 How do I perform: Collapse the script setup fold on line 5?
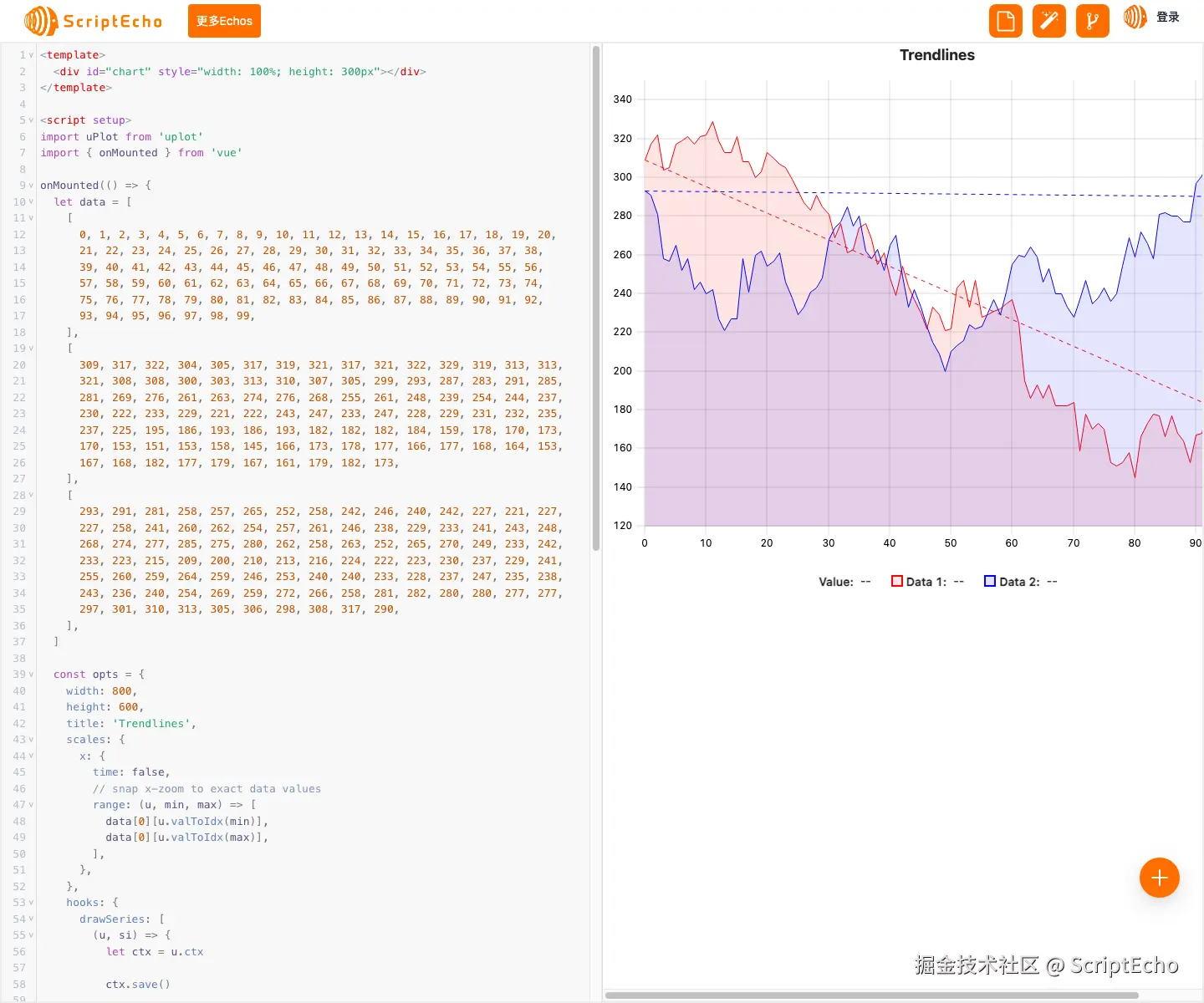click(32, 120)
